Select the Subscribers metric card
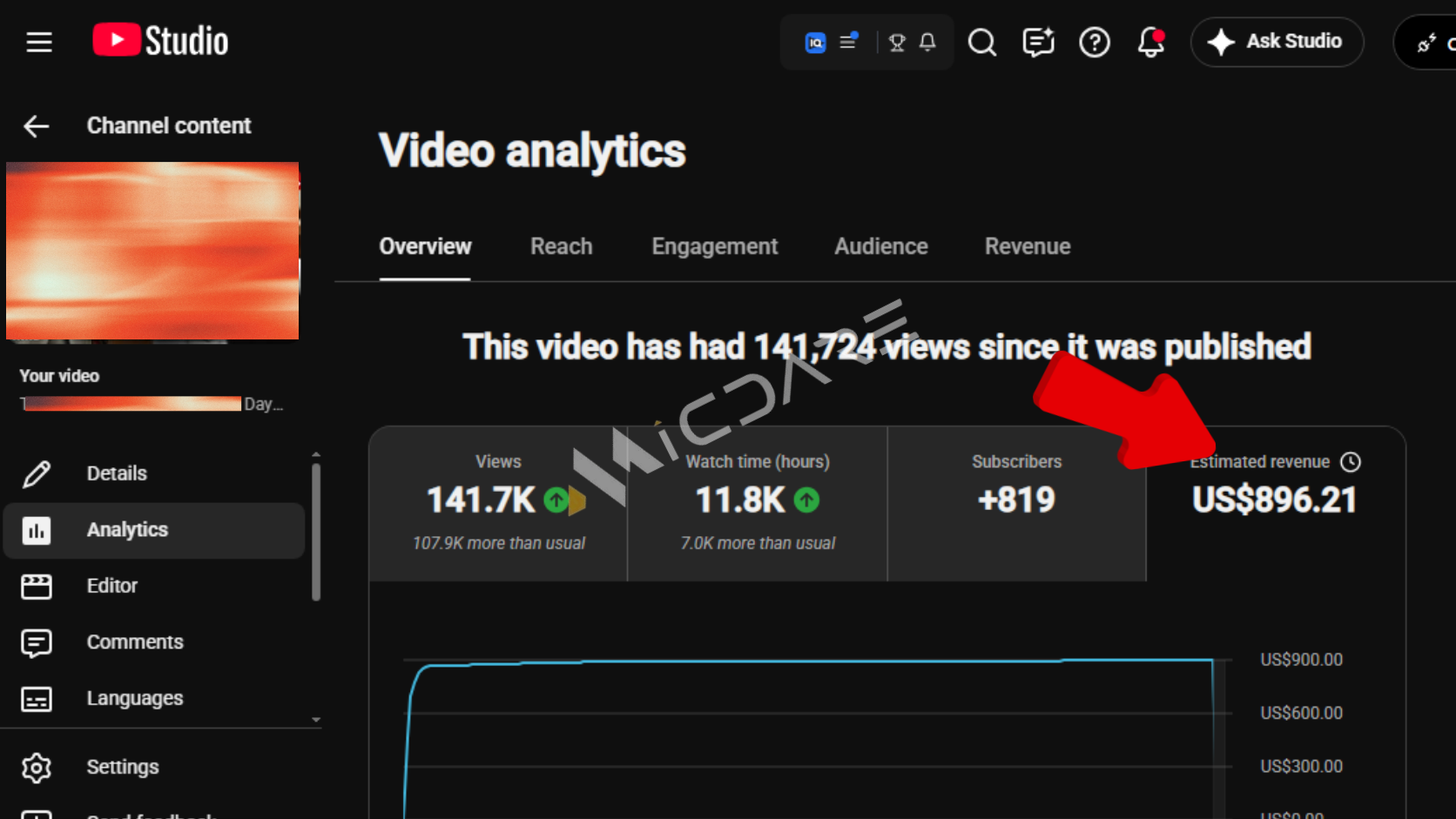The height and width of the screenshot is (819, 1456). click(1016, 504)
